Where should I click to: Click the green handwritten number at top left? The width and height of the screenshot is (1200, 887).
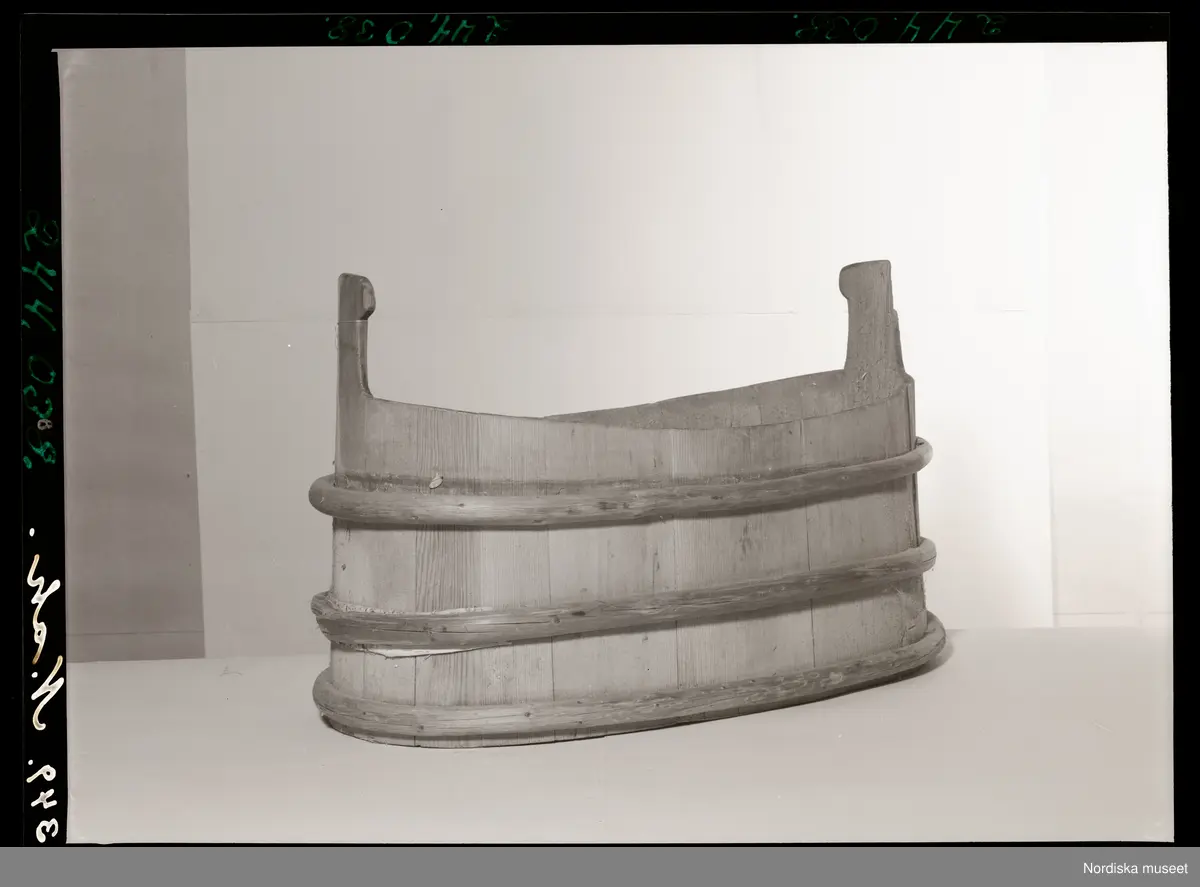tap(418, 29)
